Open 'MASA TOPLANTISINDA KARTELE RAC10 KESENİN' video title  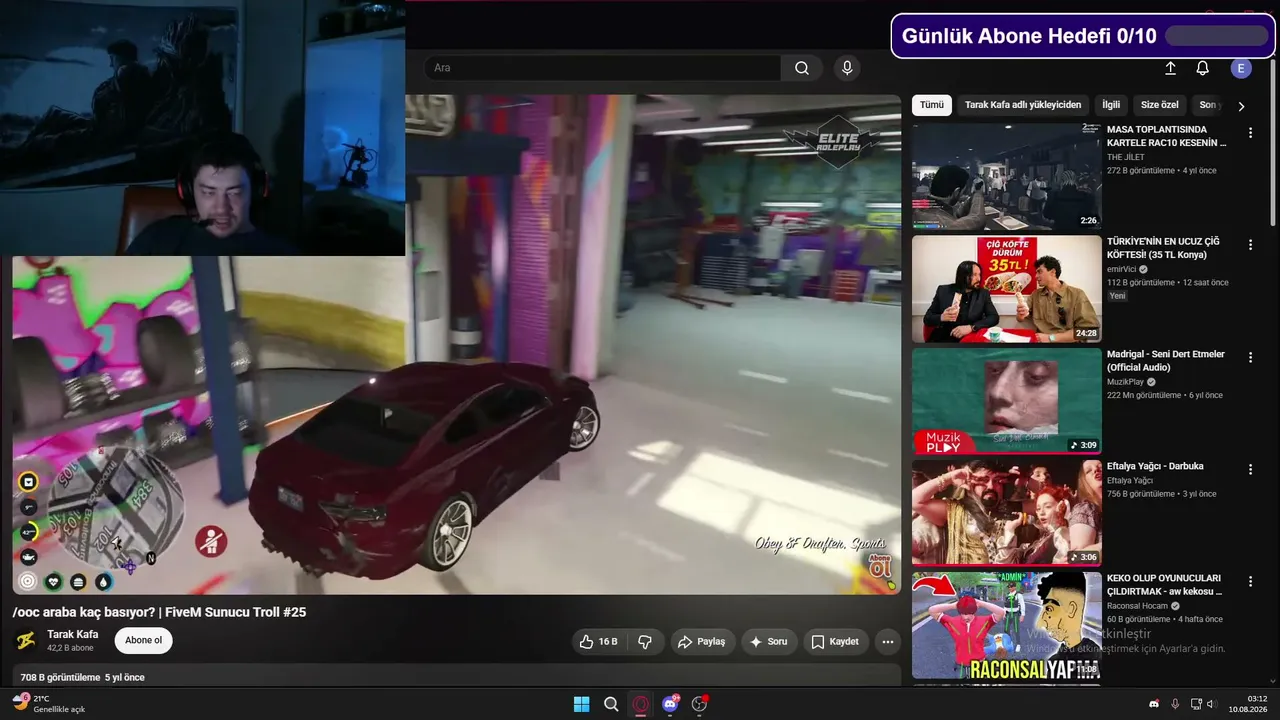click(x=1166, y=136)
